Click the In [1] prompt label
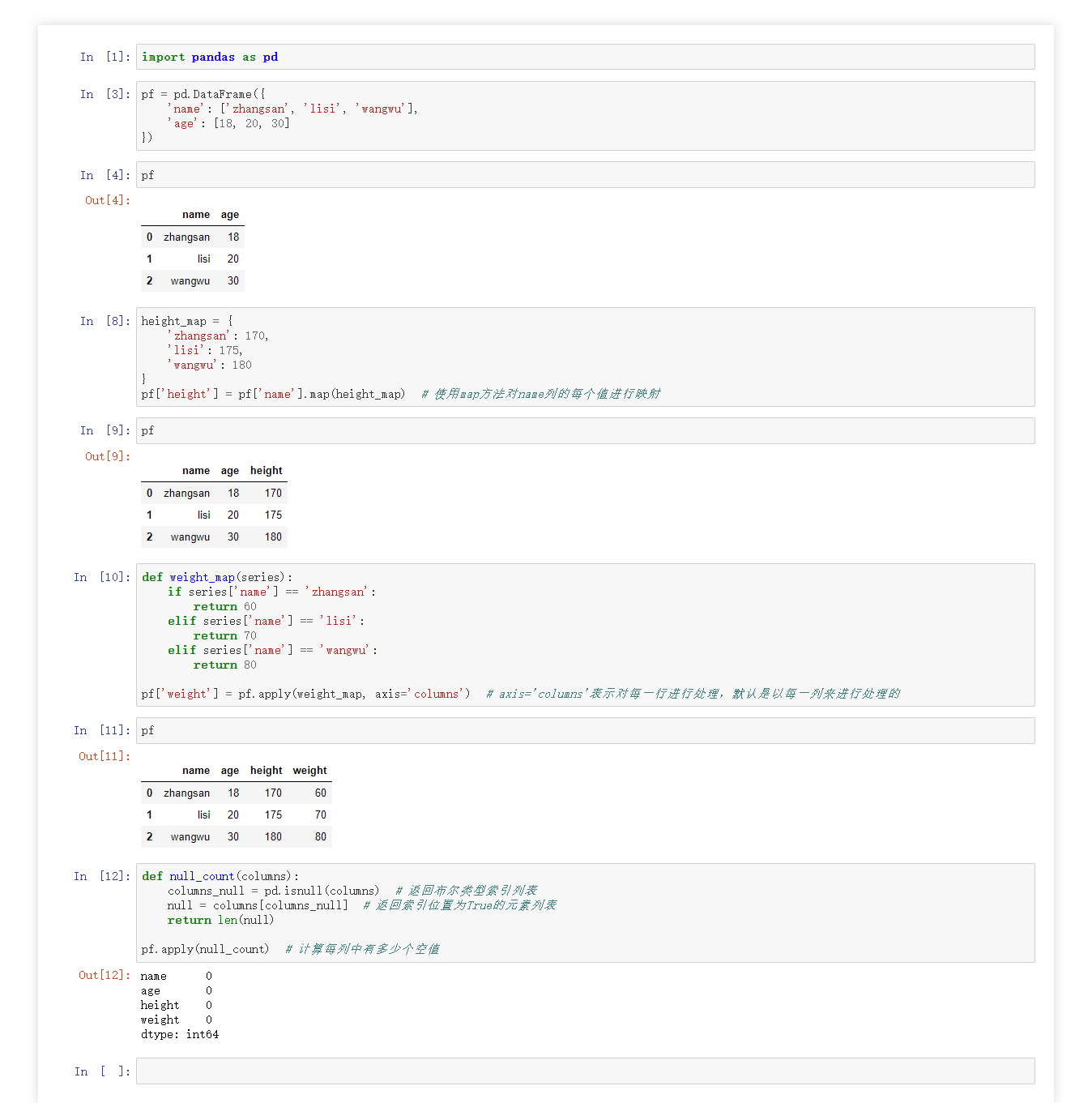 (x=105, y=57)
